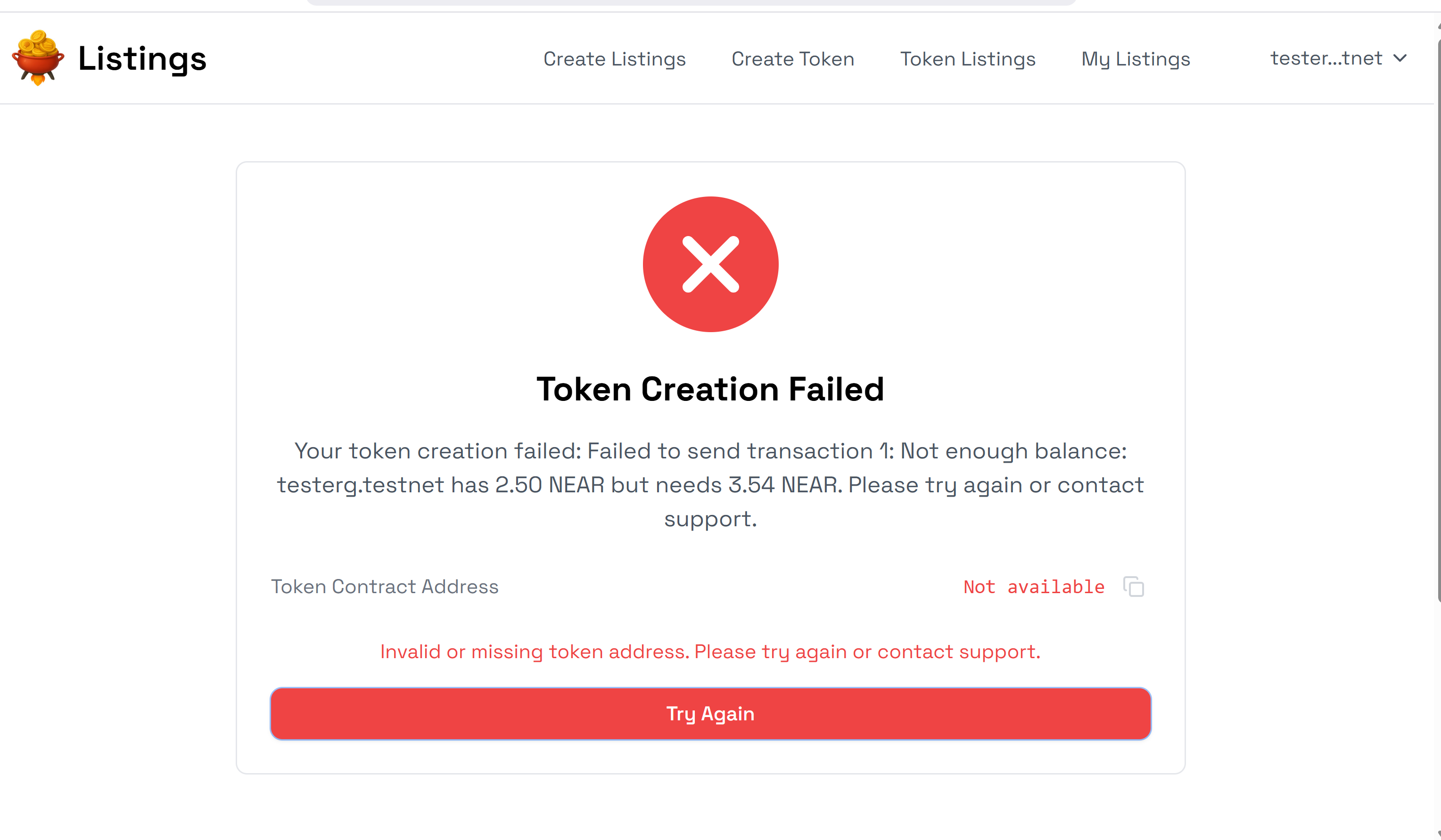The height and width of the screenshot is (840, 1441).
Task: Click the not enough balance error message
Action: click(x=710, y=485)
